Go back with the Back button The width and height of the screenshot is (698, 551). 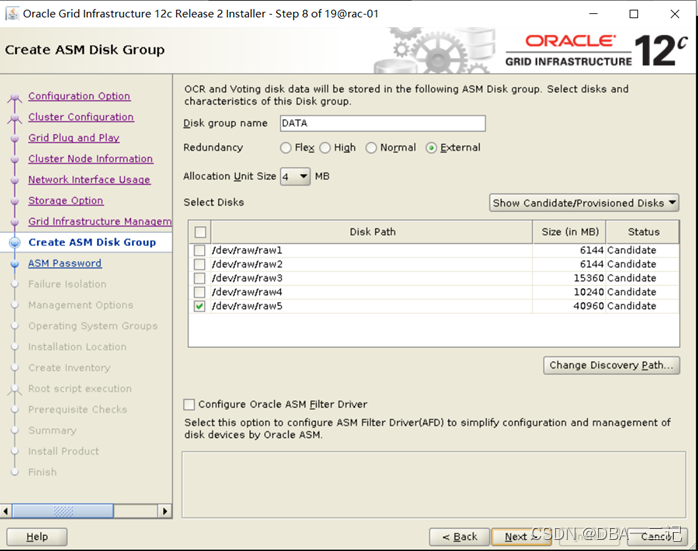(x=459, y=537)
